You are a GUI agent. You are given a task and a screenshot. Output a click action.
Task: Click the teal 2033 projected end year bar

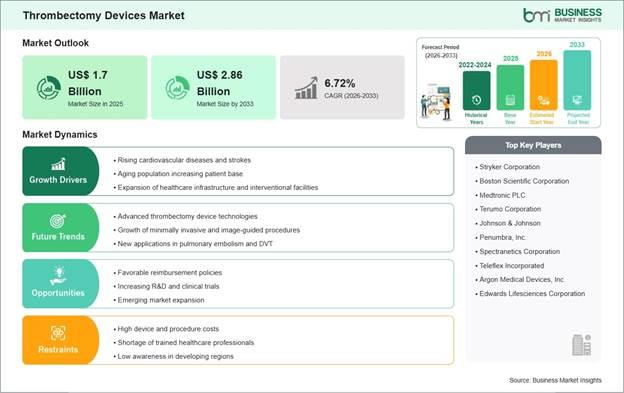[x=577, y=80]
